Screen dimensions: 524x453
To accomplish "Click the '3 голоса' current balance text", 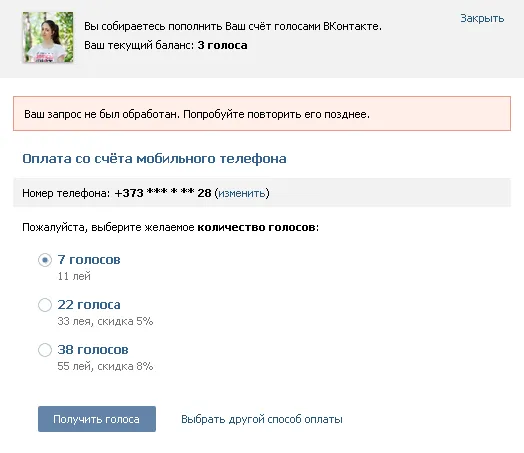I will (222, 45).
